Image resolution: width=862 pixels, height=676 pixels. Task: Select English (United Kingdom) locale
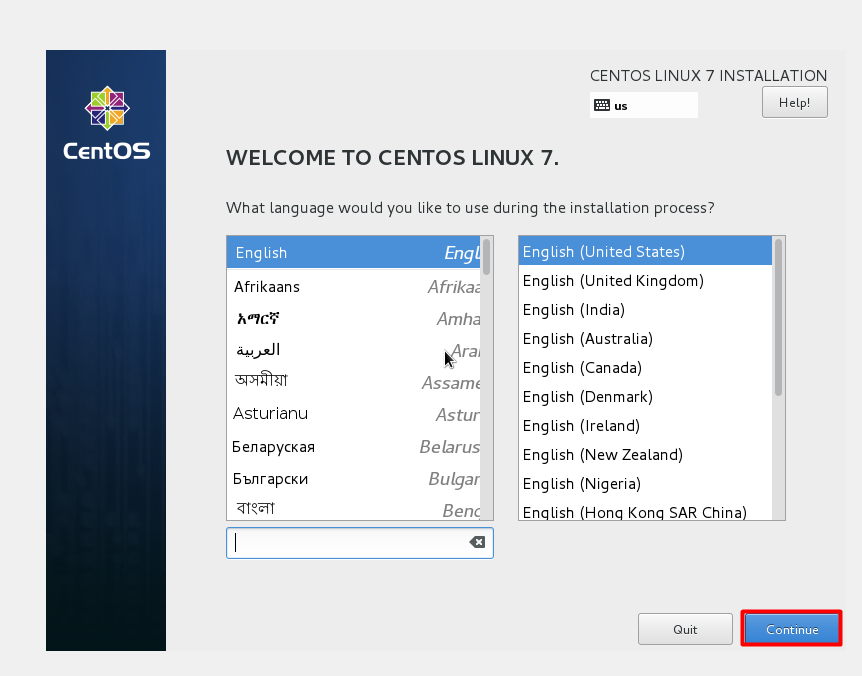613,281
